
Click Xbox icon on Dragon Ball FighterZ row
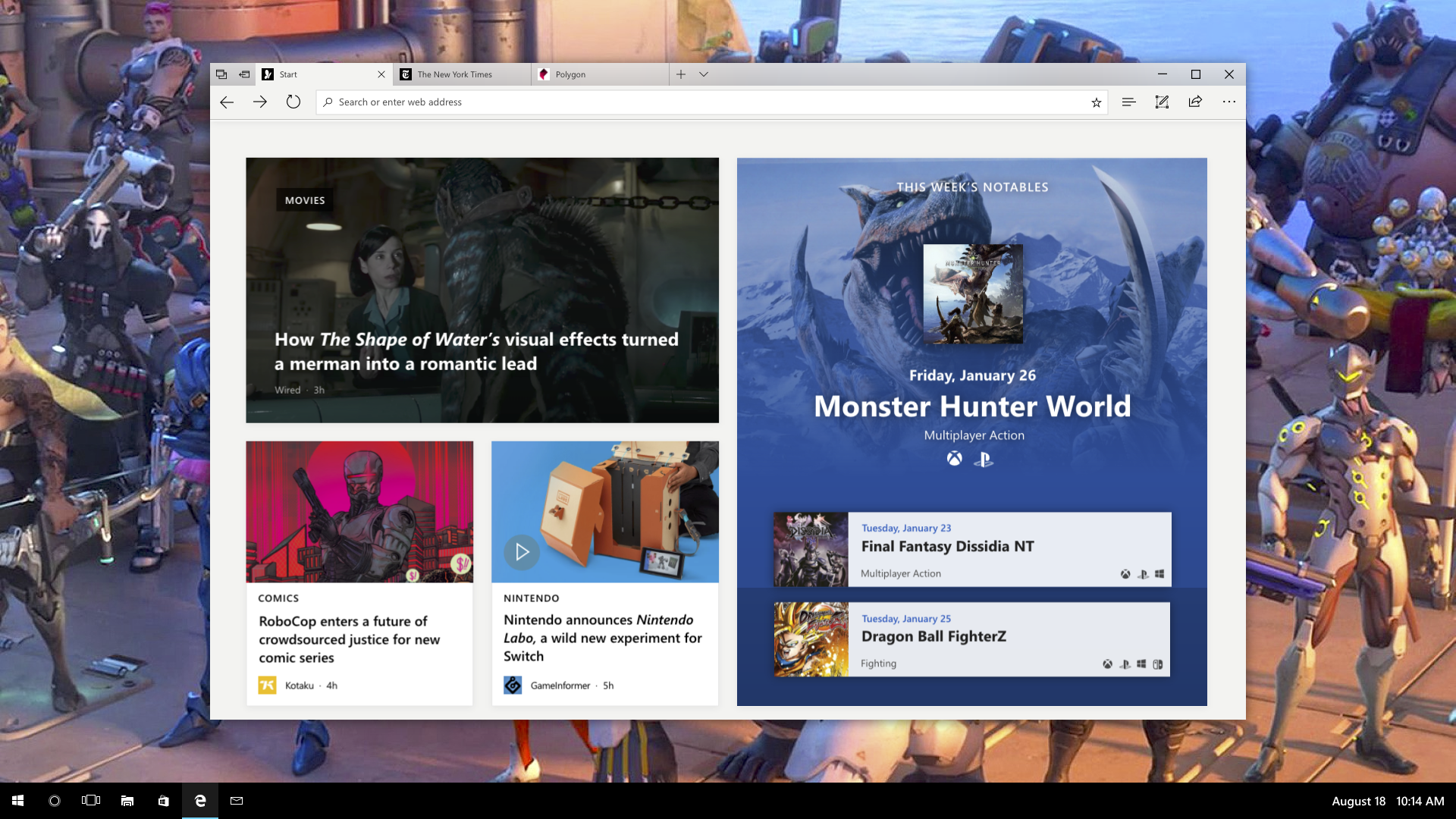[1108, 664]
